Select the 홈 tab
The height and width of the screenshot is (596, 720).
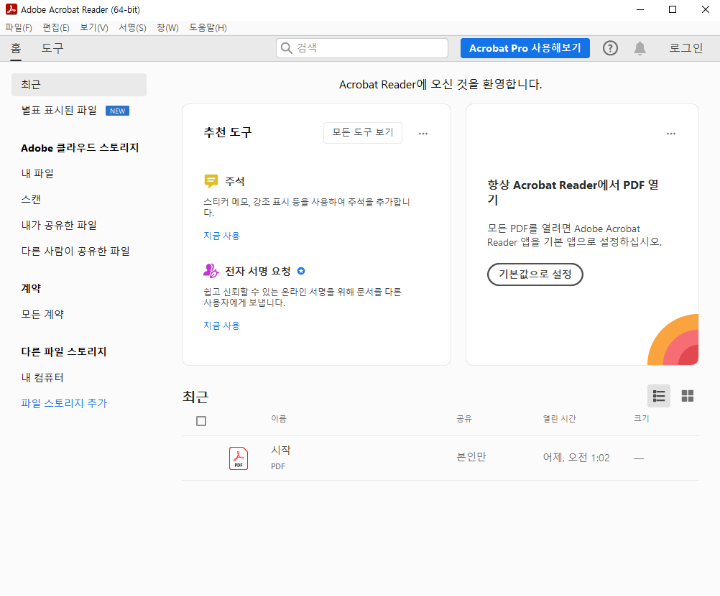(16, 48)
